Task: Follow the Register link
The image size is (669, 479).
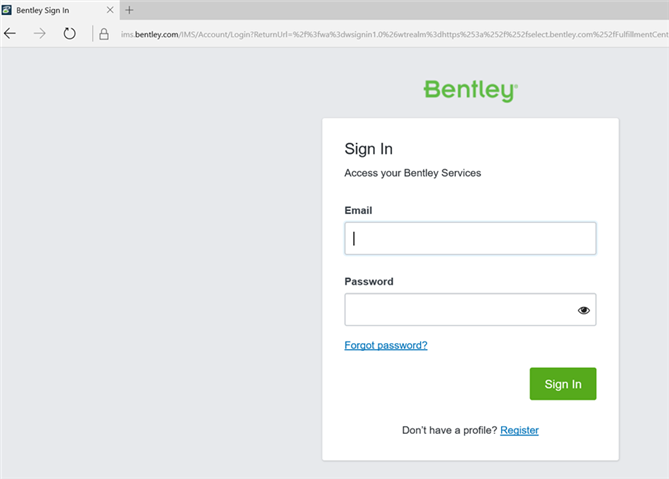Action: (519, 430)
